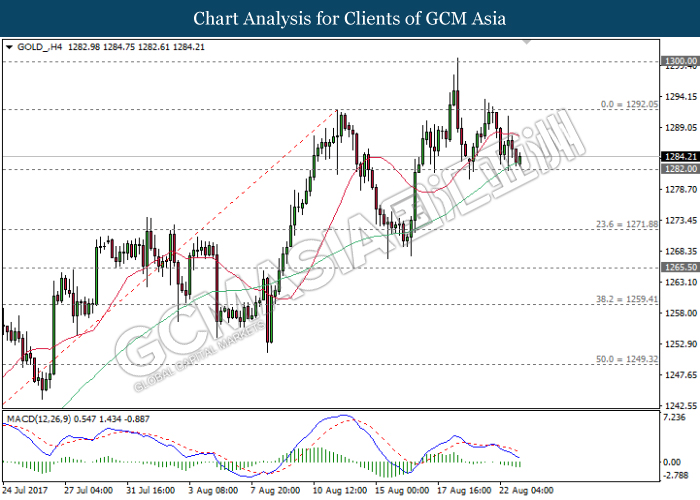Viewport: 700px width, 500px height.
Task: Click the 1294.15 price axis value
Action: tap(681, 96)
